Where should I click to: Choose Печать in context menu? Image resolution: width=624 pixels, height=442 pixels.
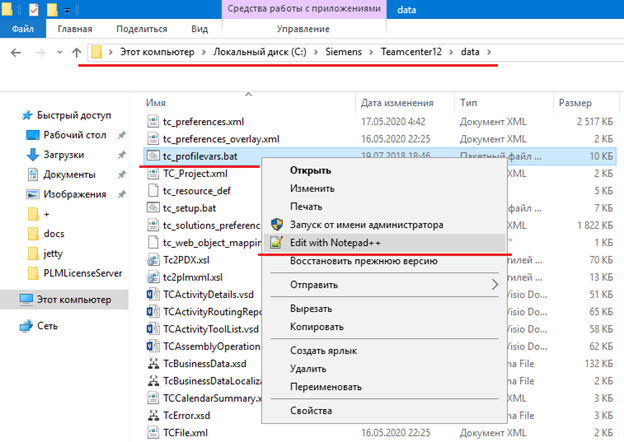click(x=306, y=206)
